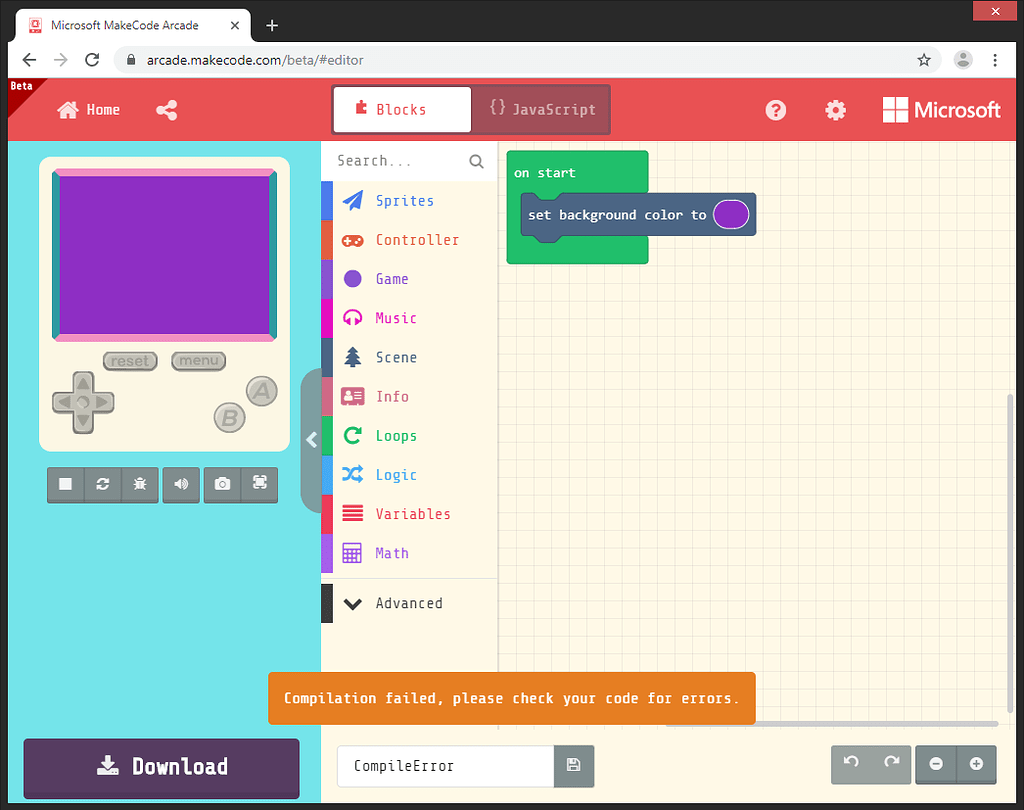Screen dimensions: 1024x810
Task: Click the share project icon
Action: pos(167,110)
